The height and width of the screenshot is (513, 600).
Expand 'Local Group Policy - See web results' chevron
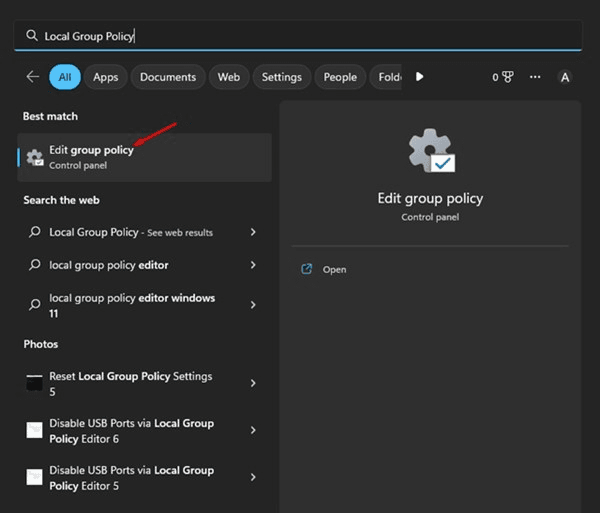tap(253, 232)
